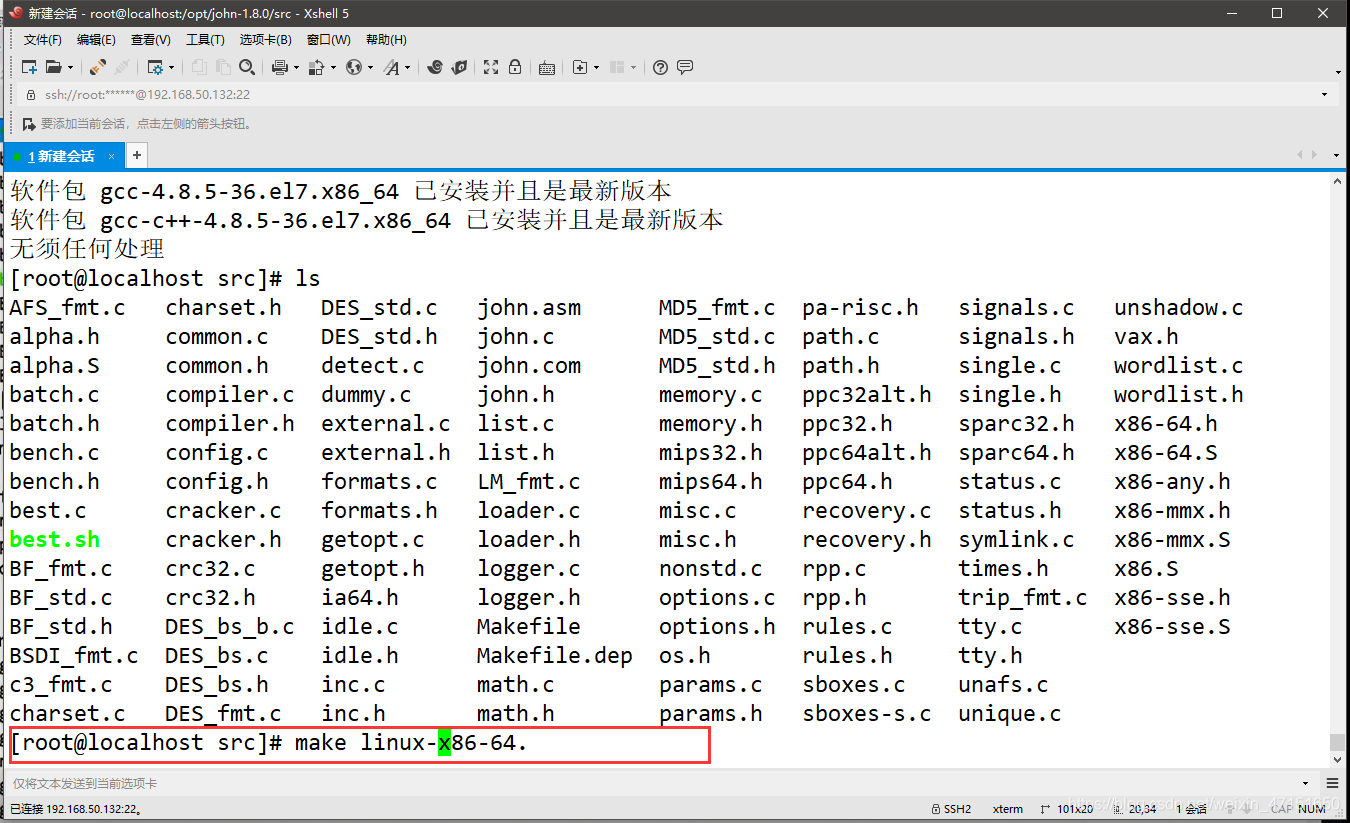
Task: Click the terminal scroll-up arrow
Action: pos(1337,183)
